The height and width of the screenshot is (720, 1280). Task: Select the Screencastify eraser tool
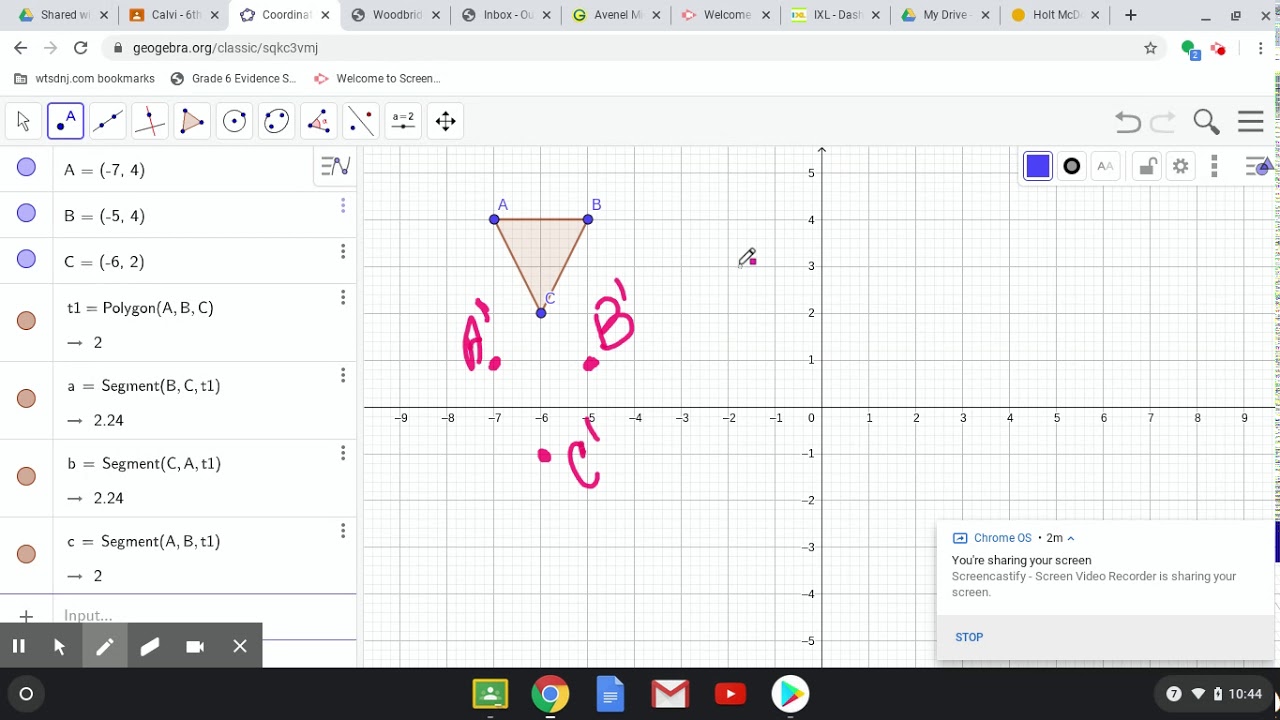pos(150,646)
